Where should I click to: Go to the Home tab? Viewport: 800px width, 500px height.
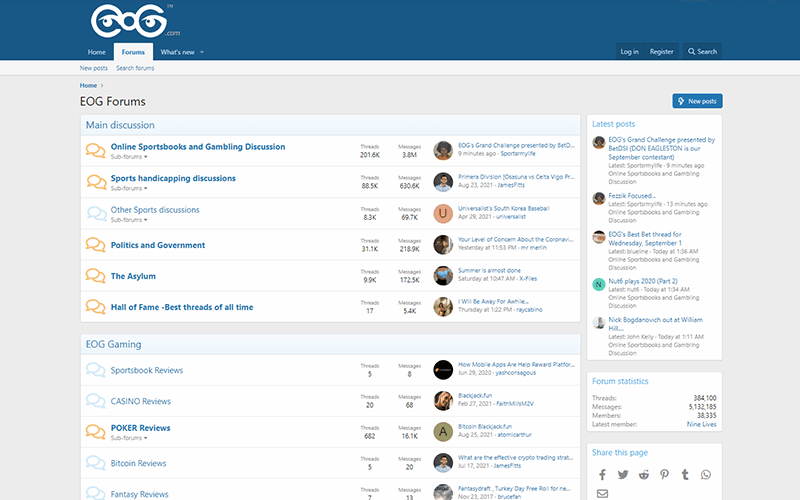click(96, 52)
